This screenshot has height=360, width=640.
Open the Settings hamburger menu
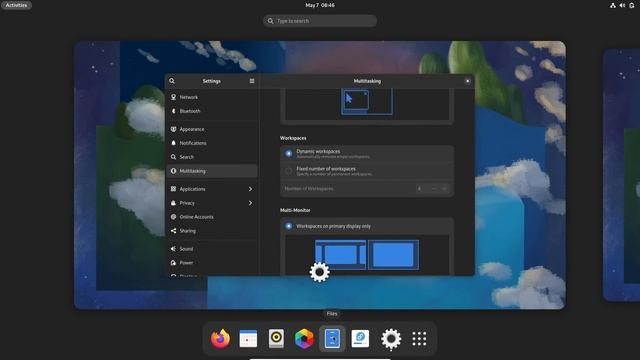pos(252,81)
